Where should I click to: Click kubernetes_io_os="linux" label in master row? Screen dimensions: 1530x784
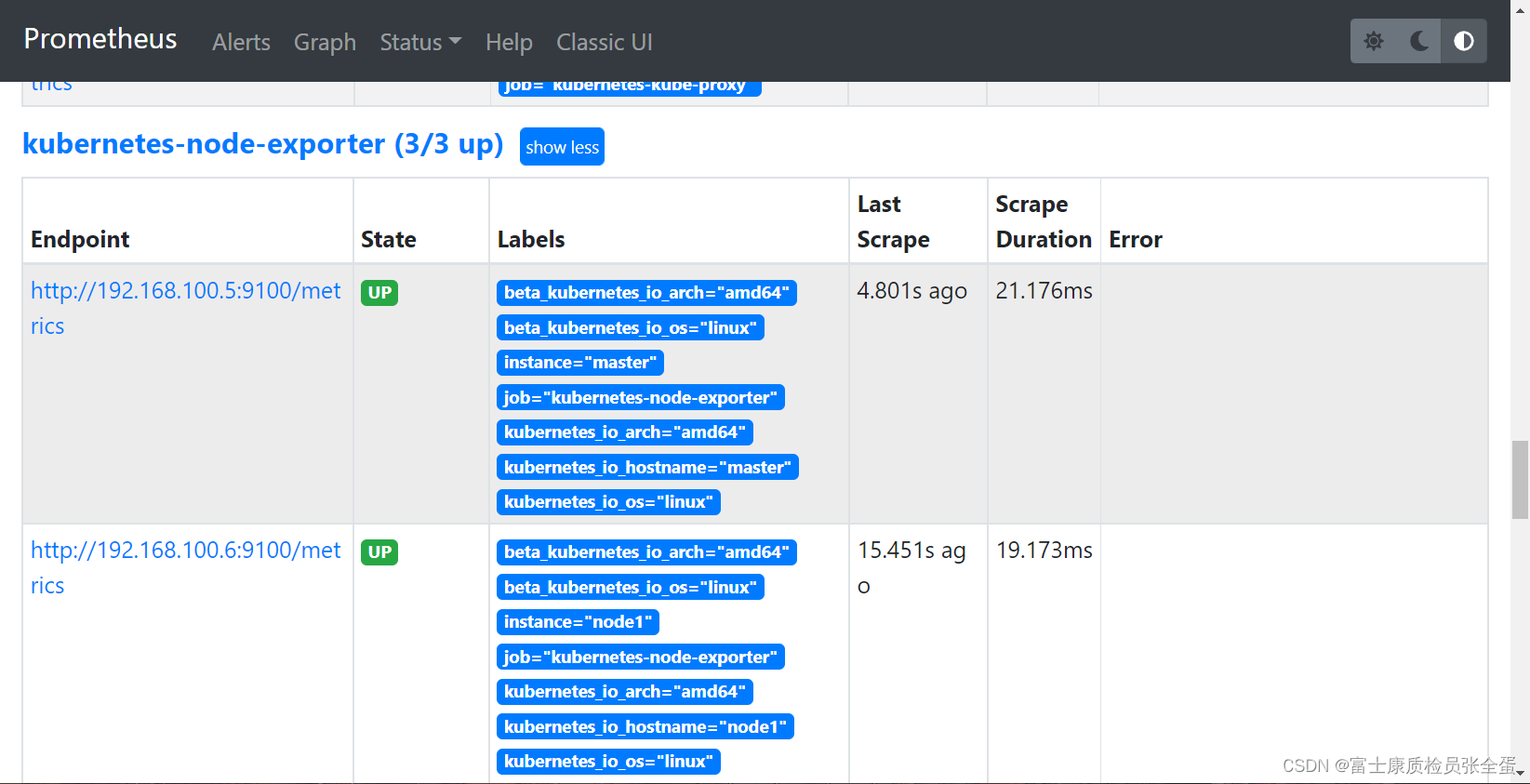click(608, 502)
